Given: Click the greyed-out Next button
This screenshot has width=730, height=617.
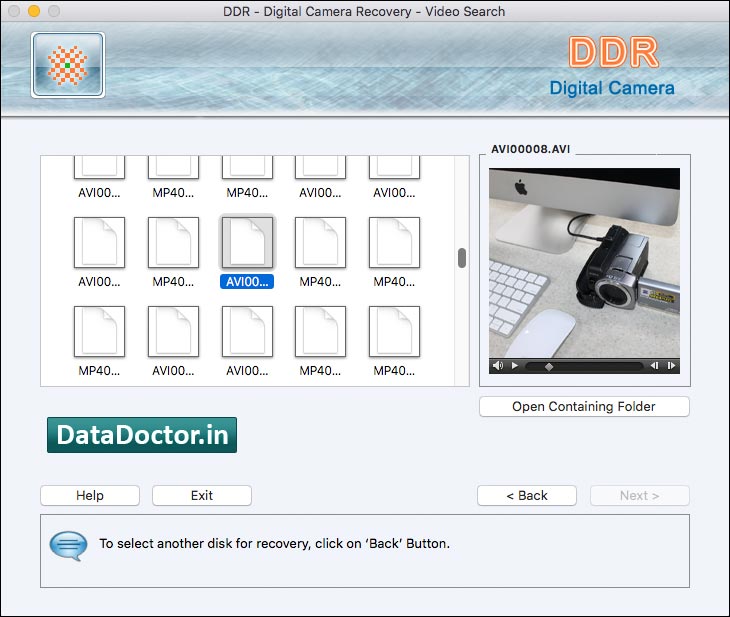Looking at the screenshot, I should [639, 495].
